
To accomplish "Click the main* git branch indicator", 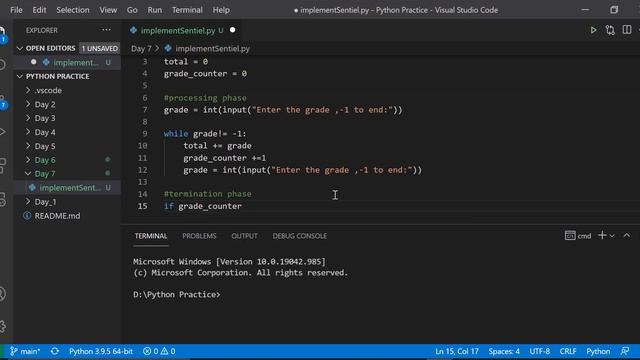I will pos(25,351).
